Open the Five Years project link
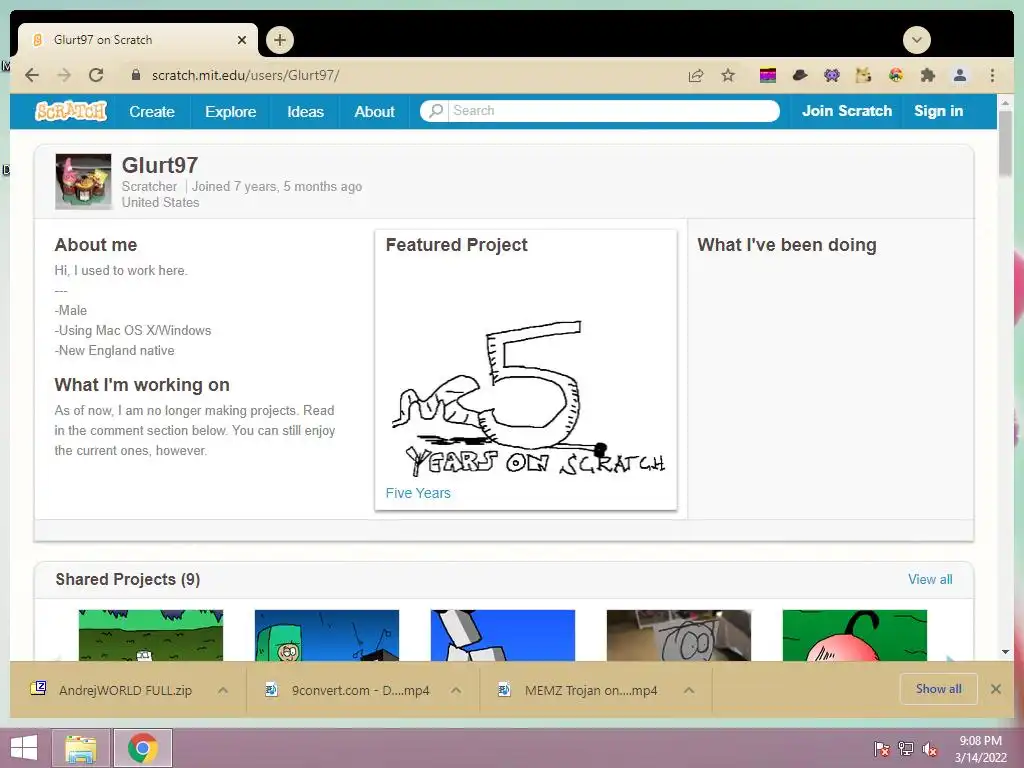Viewport: 1024px width, 768px height. pos(418,493)
